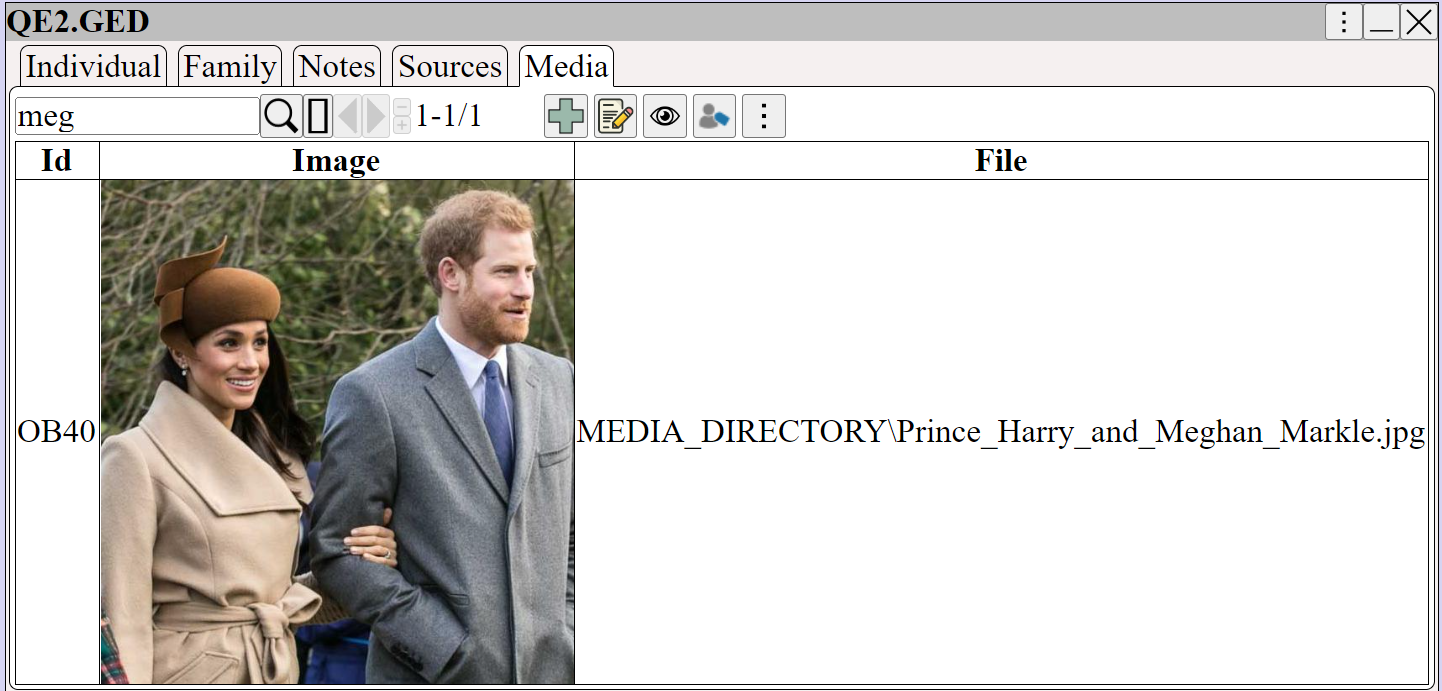Image resolution: width=1442 pixels, height=691 pixels.
Task: Click the empty rectangle button beside search
Action: tap(318, 116)
